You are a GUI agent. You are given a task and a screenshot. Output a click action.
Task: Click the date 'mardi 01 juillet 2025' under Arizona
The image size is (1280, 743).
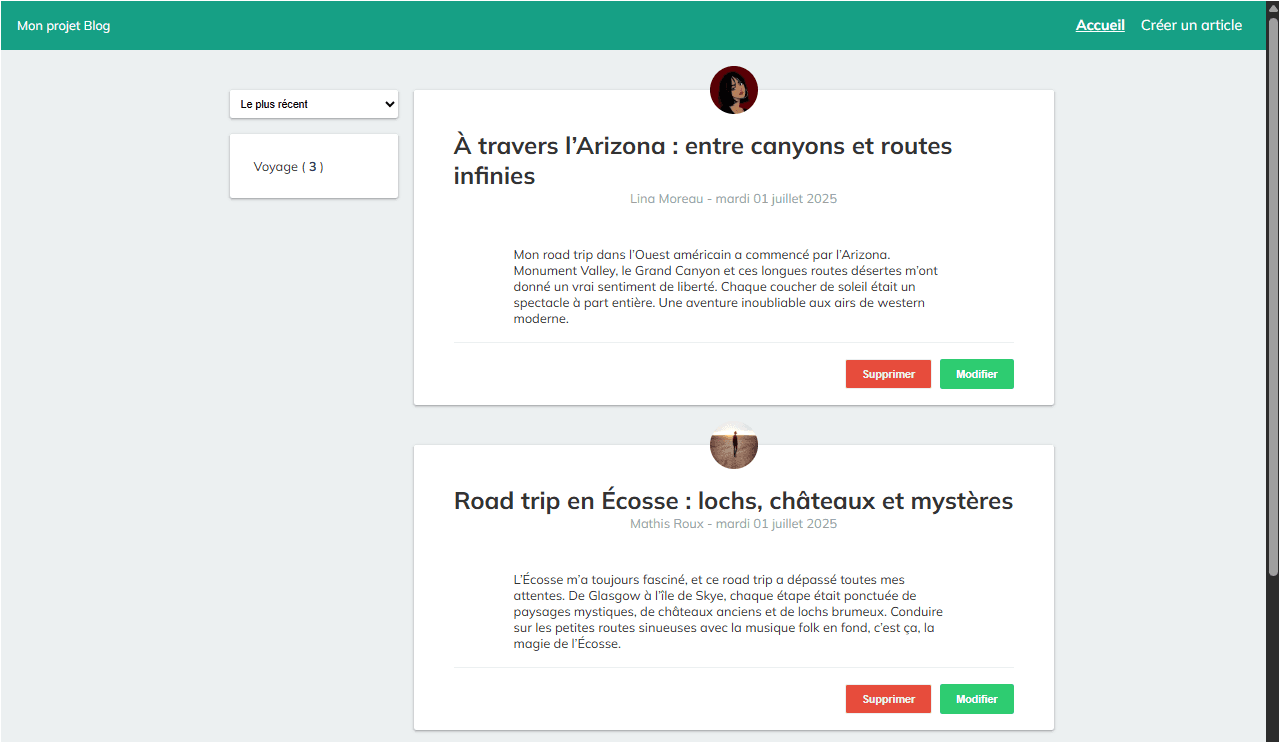pyautogui.click(x=775, y=198)
